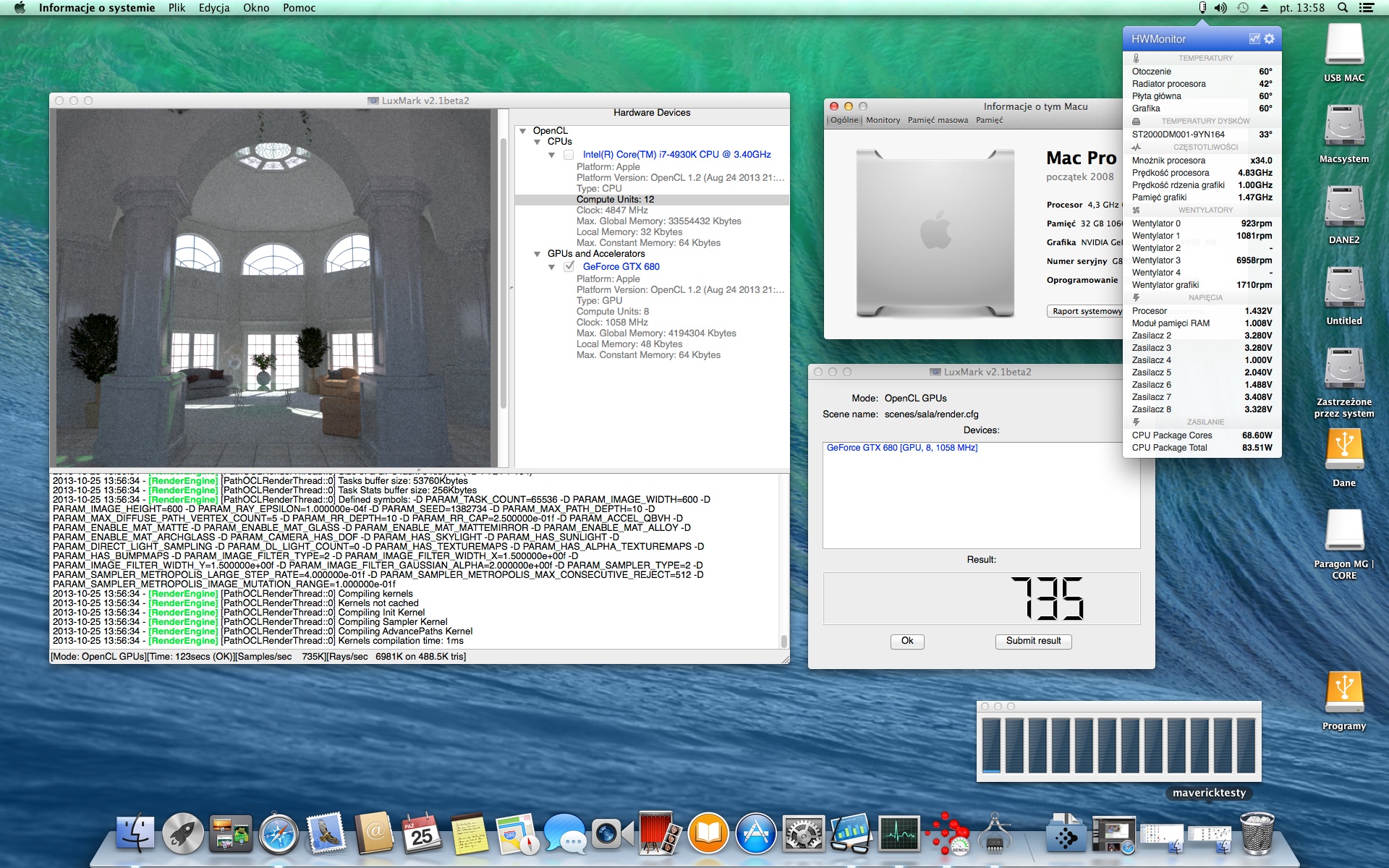Image resolution: width=1389 pixels, height=868 pixels.
Task: Open the HWMonitor graph view icon
Action: point(1254,39)
